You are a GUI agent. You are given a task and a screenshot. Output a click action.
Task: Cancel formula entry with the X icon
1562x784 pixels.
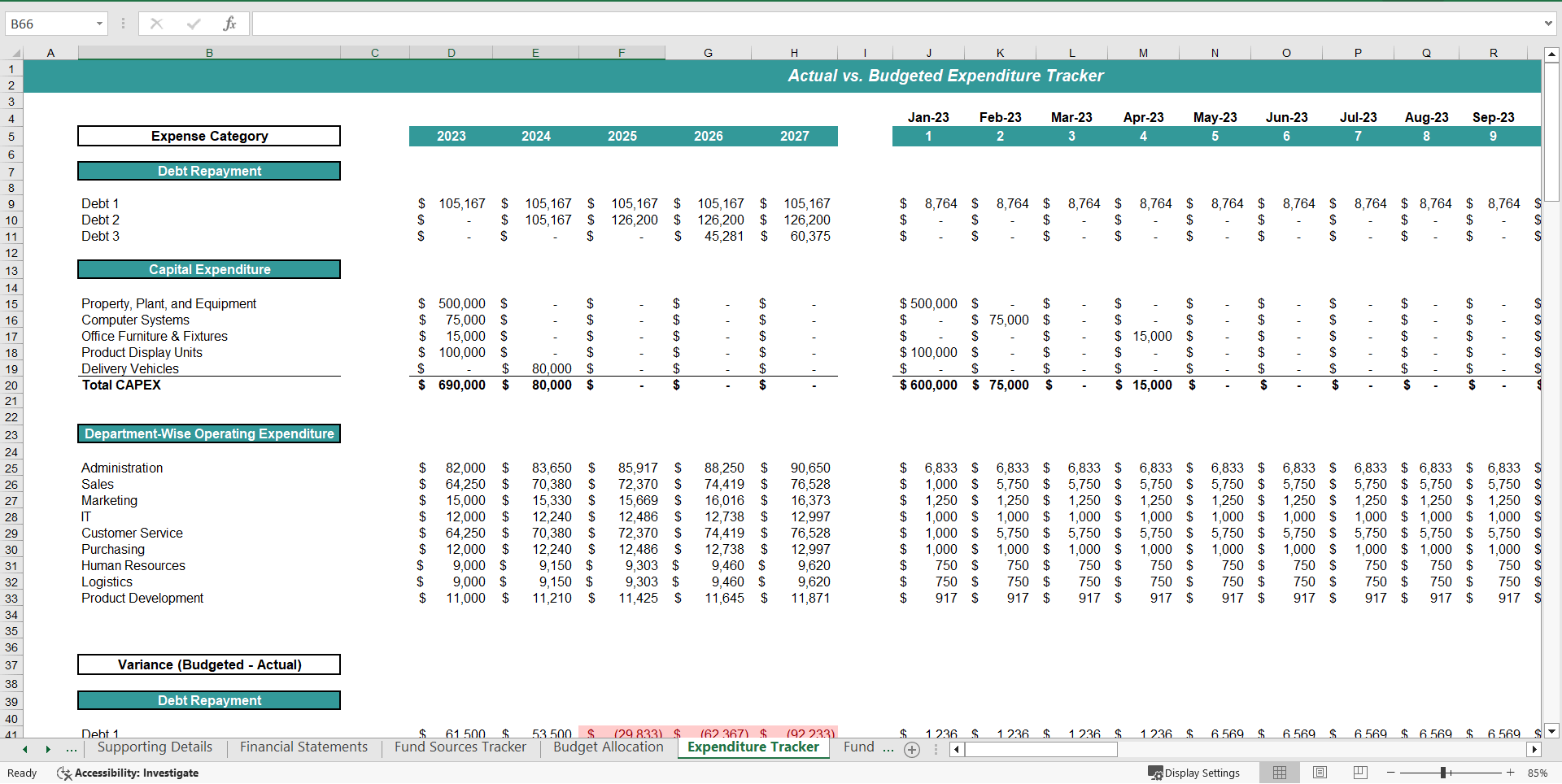tap(156, 23)
